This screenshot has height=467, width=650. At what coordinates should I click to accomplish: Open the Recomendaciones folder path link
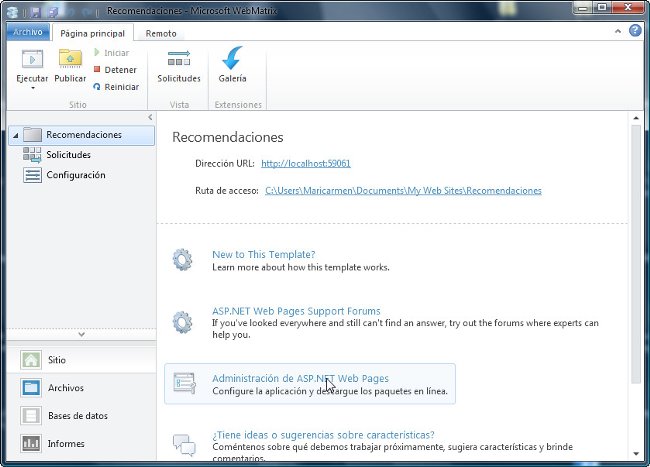pyautogui.click(x=403, y=190)
